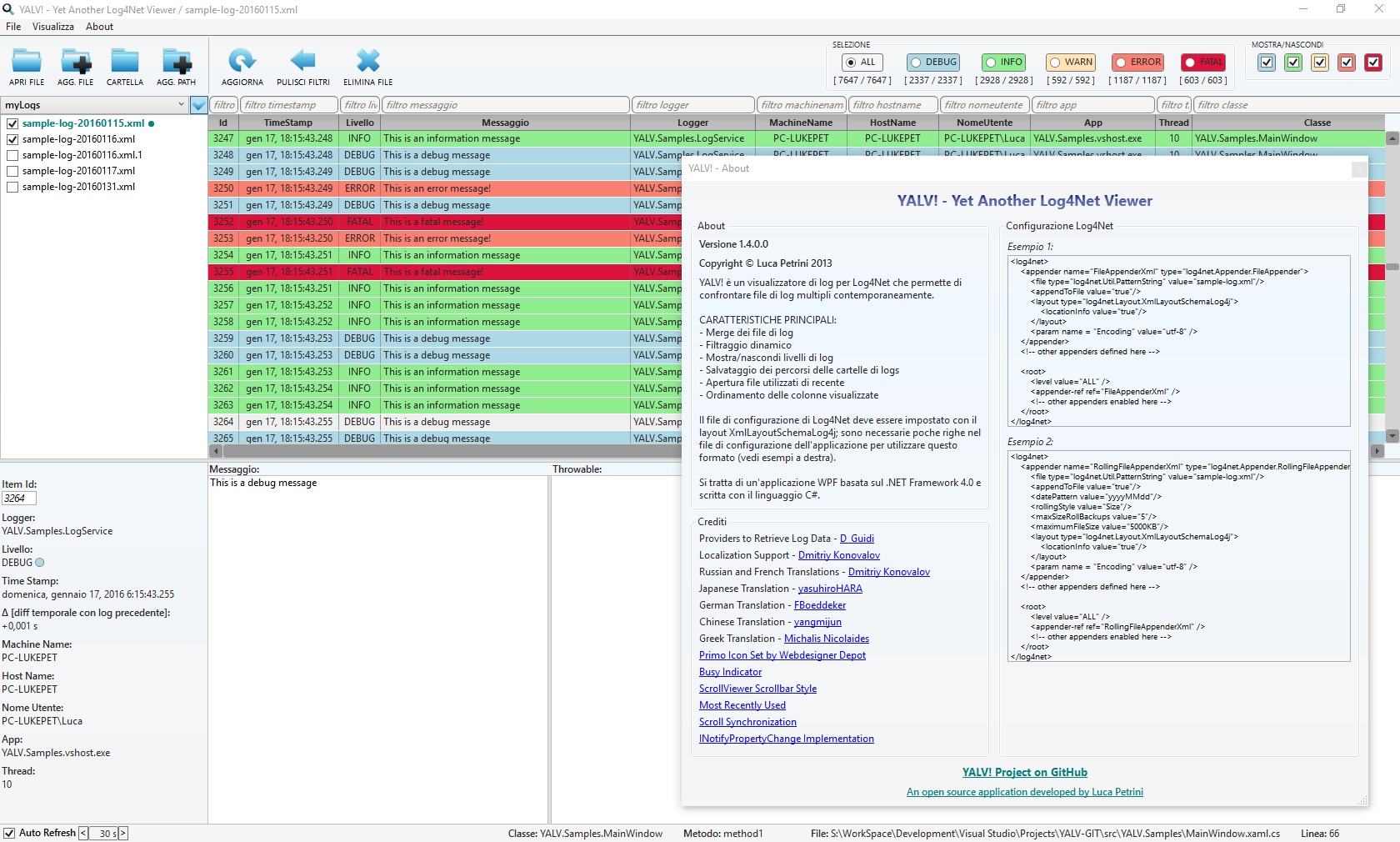The image size is (1400, 842).
Task: Open the File menu
Action: pyautogui.click(x=13, y=27)
